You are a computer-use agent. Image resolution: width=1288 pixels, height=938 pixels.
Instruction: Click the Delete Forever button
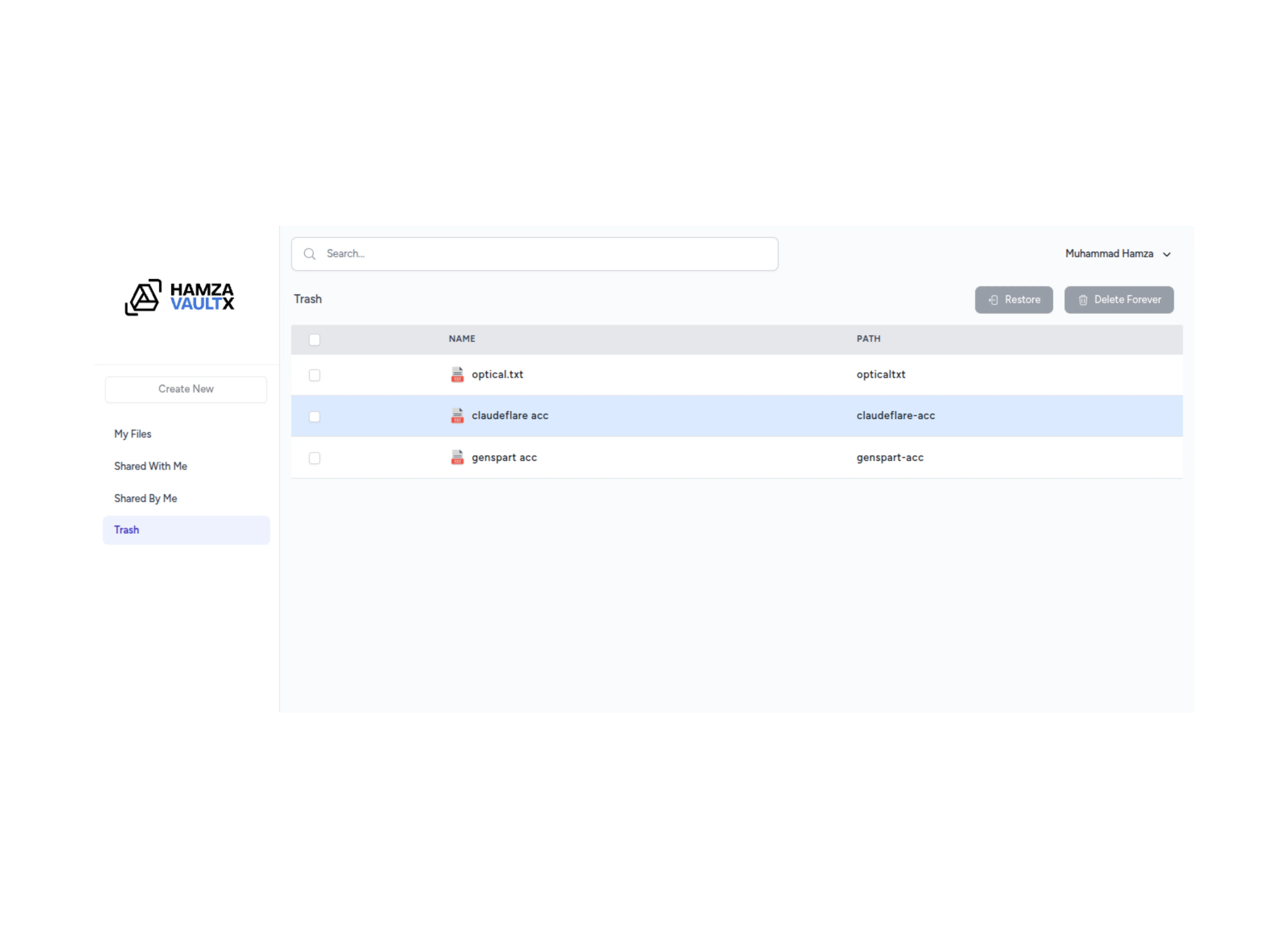pyautogui.click(x=1119, y=300)
